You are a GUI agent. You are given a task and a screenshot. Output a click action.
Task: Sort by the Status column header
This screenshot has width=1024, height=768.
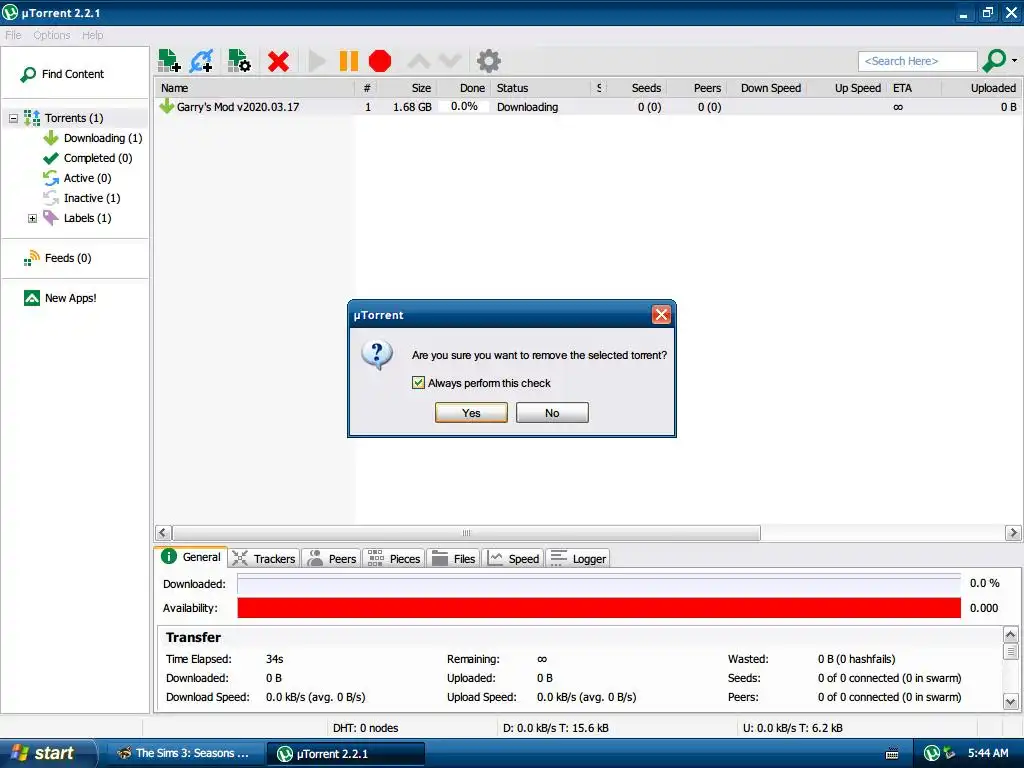pyautogui.click(x=541, y=88)
